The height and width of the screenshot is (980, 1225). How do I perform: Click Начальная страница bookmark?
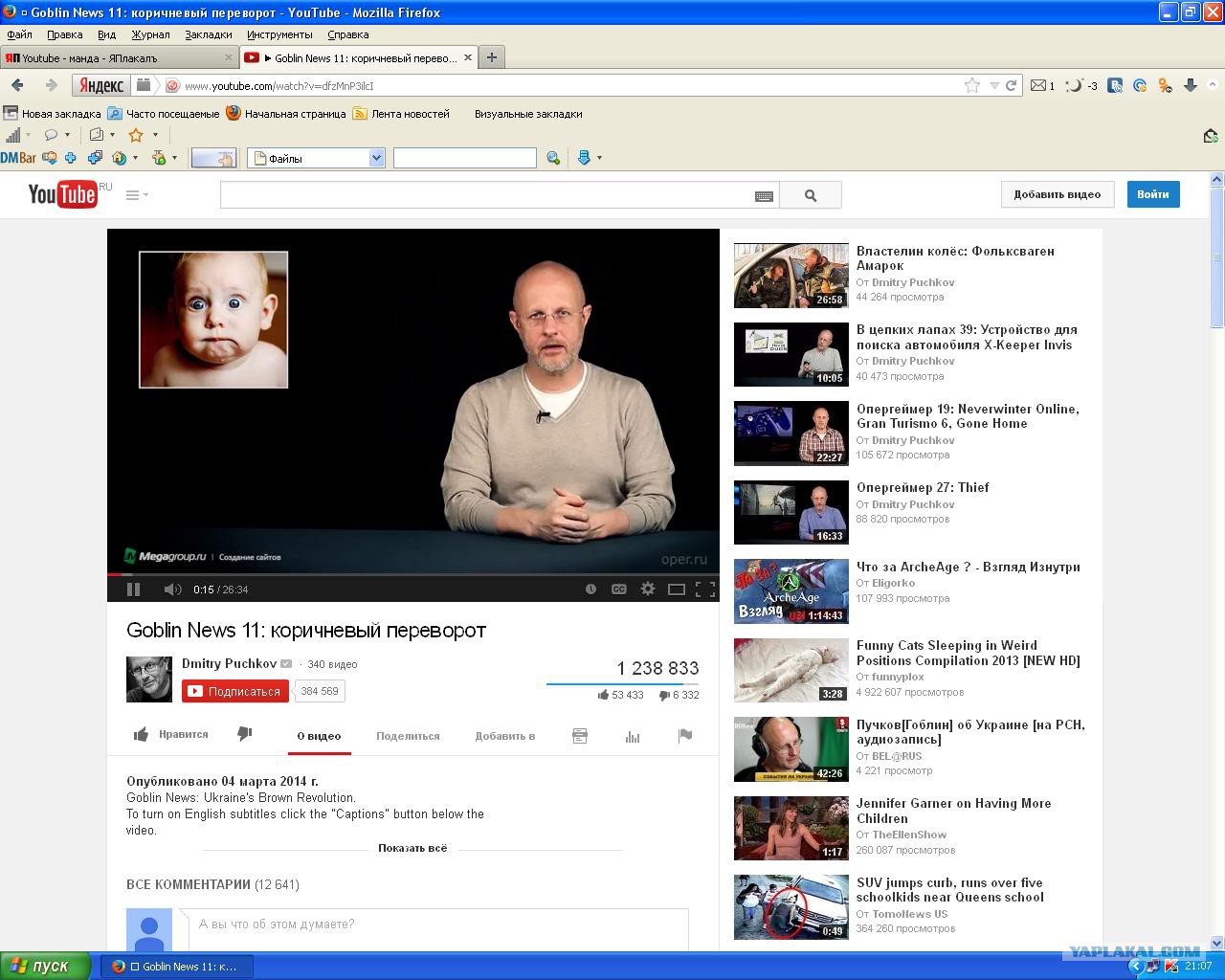(286, 113)
